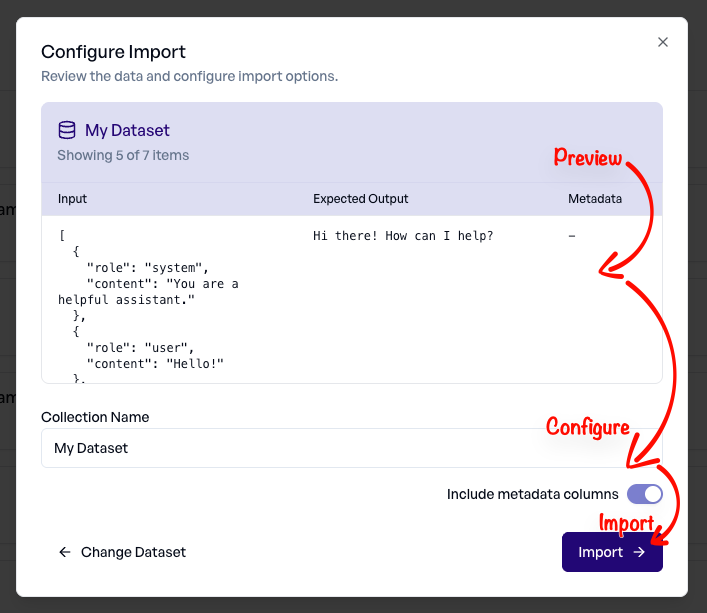Click the right arrow icon inside Import button
Image resolution: width=707 pixels, height=613 pixels.
pos(639,552)
